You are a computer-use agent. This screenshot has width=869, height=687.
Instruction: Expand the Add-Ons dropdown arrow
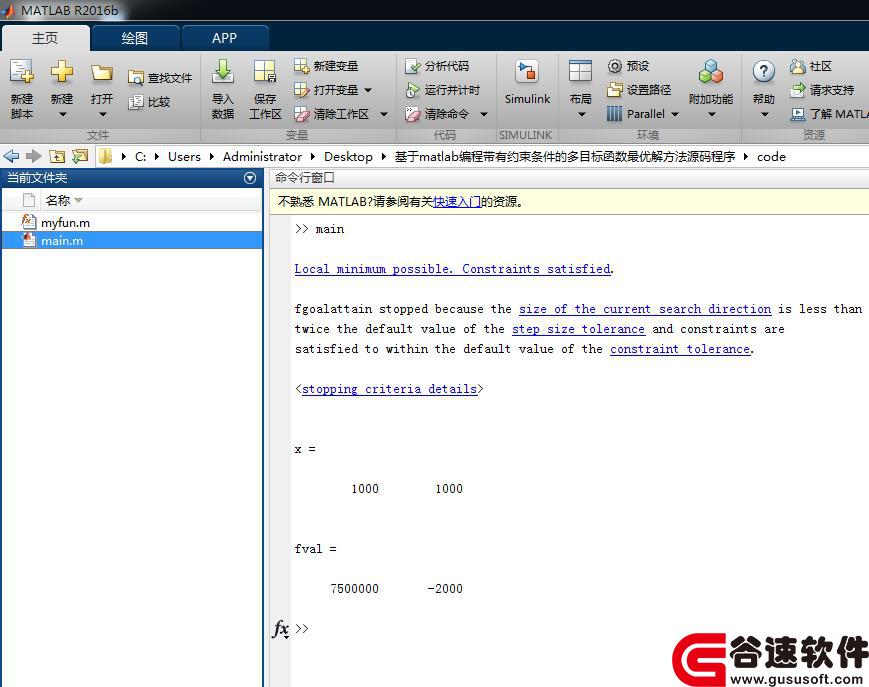[x=712, y=115]
